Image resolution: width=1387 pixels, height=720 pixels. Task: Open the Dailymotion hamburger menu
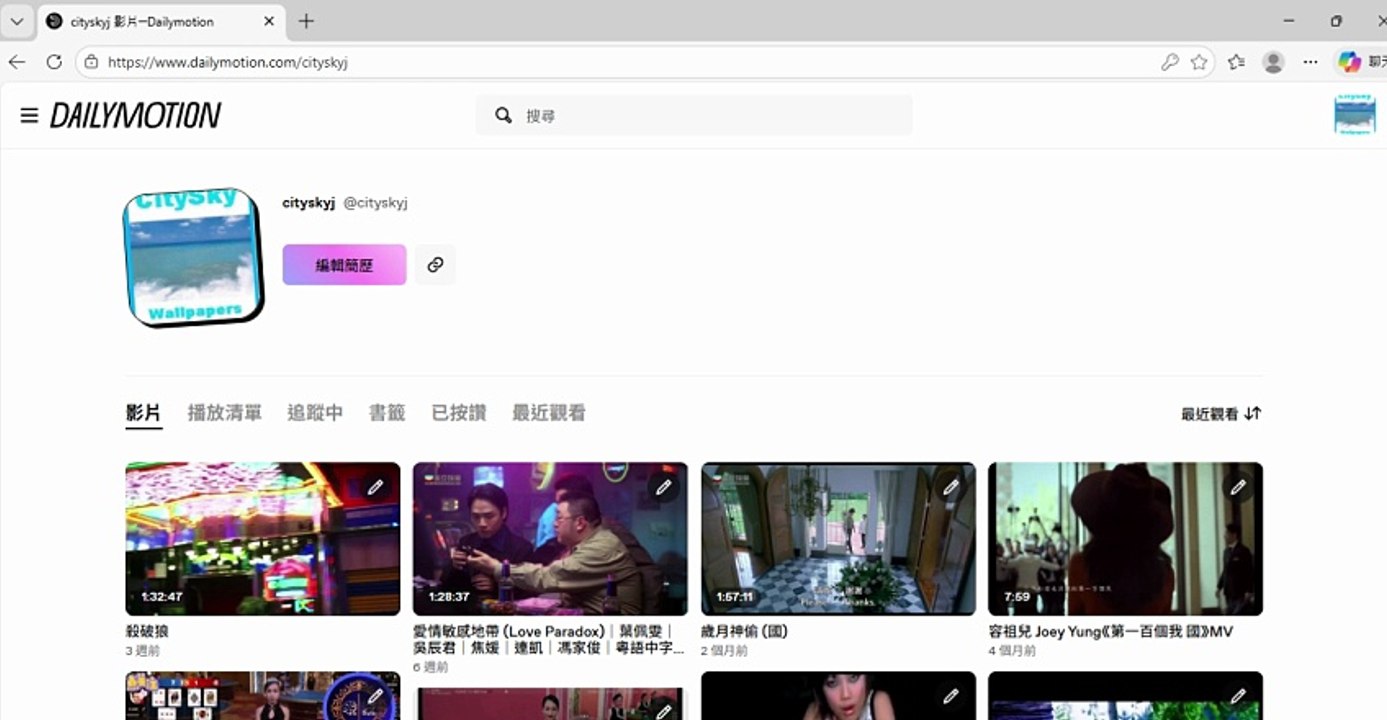(29, 116)
